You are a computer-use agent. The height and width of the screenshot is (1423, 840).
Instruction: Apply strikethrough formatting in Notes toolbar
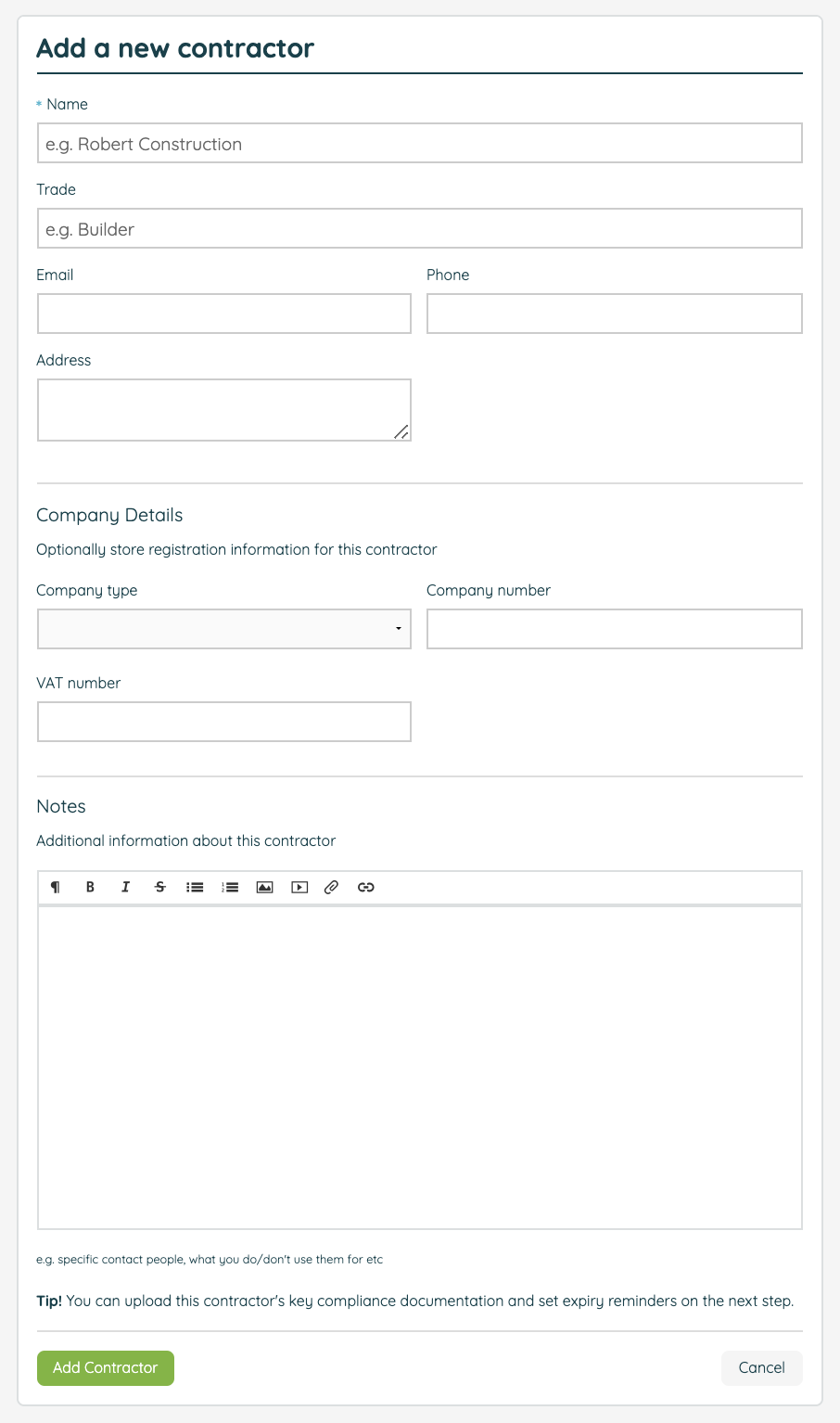160,887
